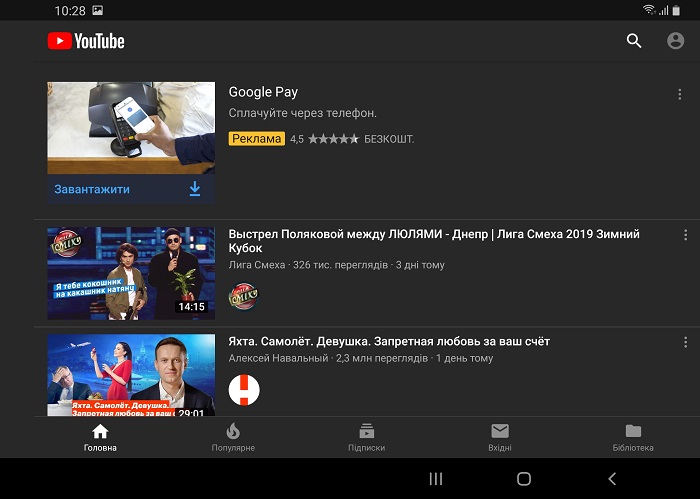
Task: Tap the YouTube logo in the header
Action: (86, 41)
